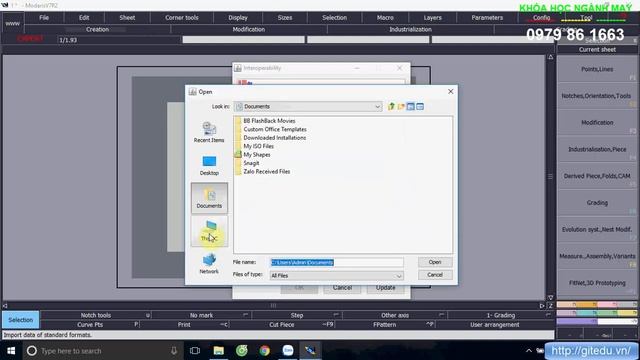Screen dimensions: 640x360
Task: Go to Desktop in the Open dialog sidebar
Action: (209, 165)
